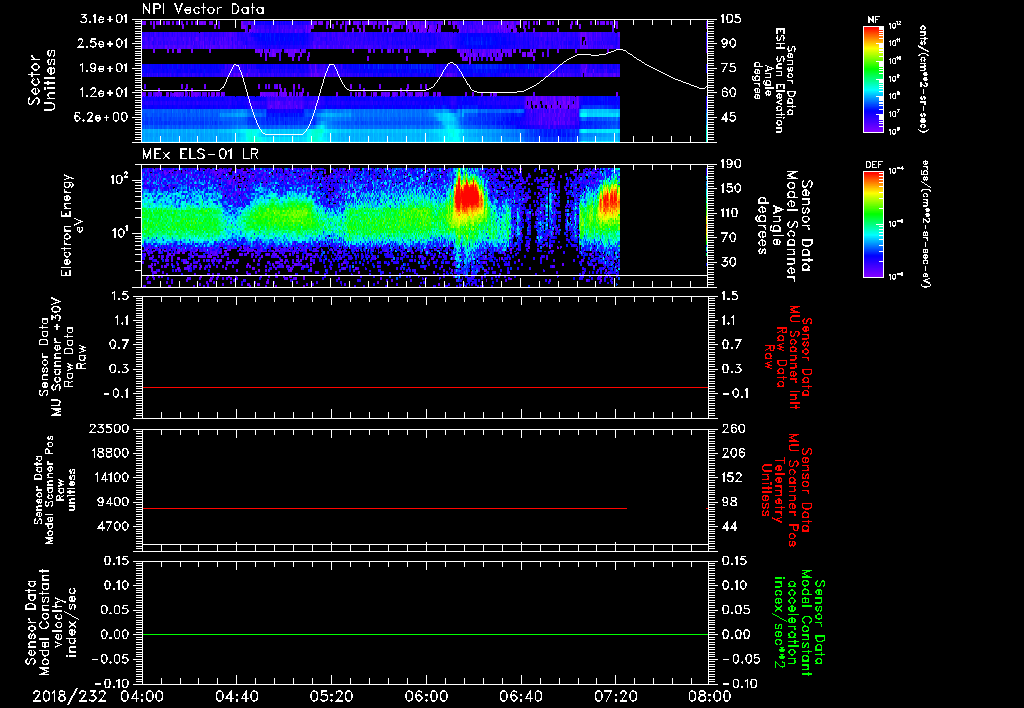Click the 06:40 time axis label
Image resolution: width=1024 pixels, height=708 pixels.
(521, 695)
